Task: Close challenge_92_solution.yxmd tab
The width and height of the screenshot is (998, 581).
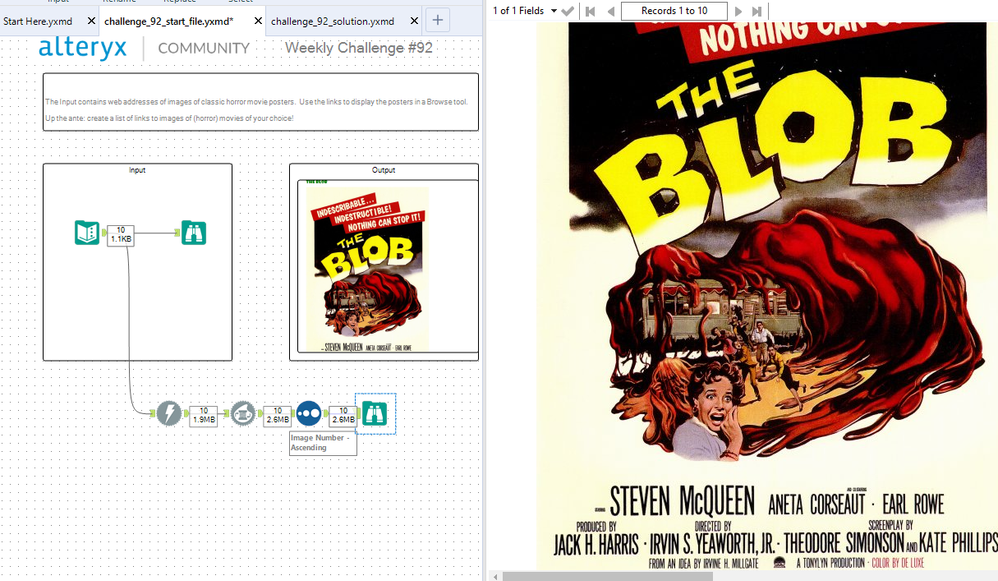Action: [414, 21]
